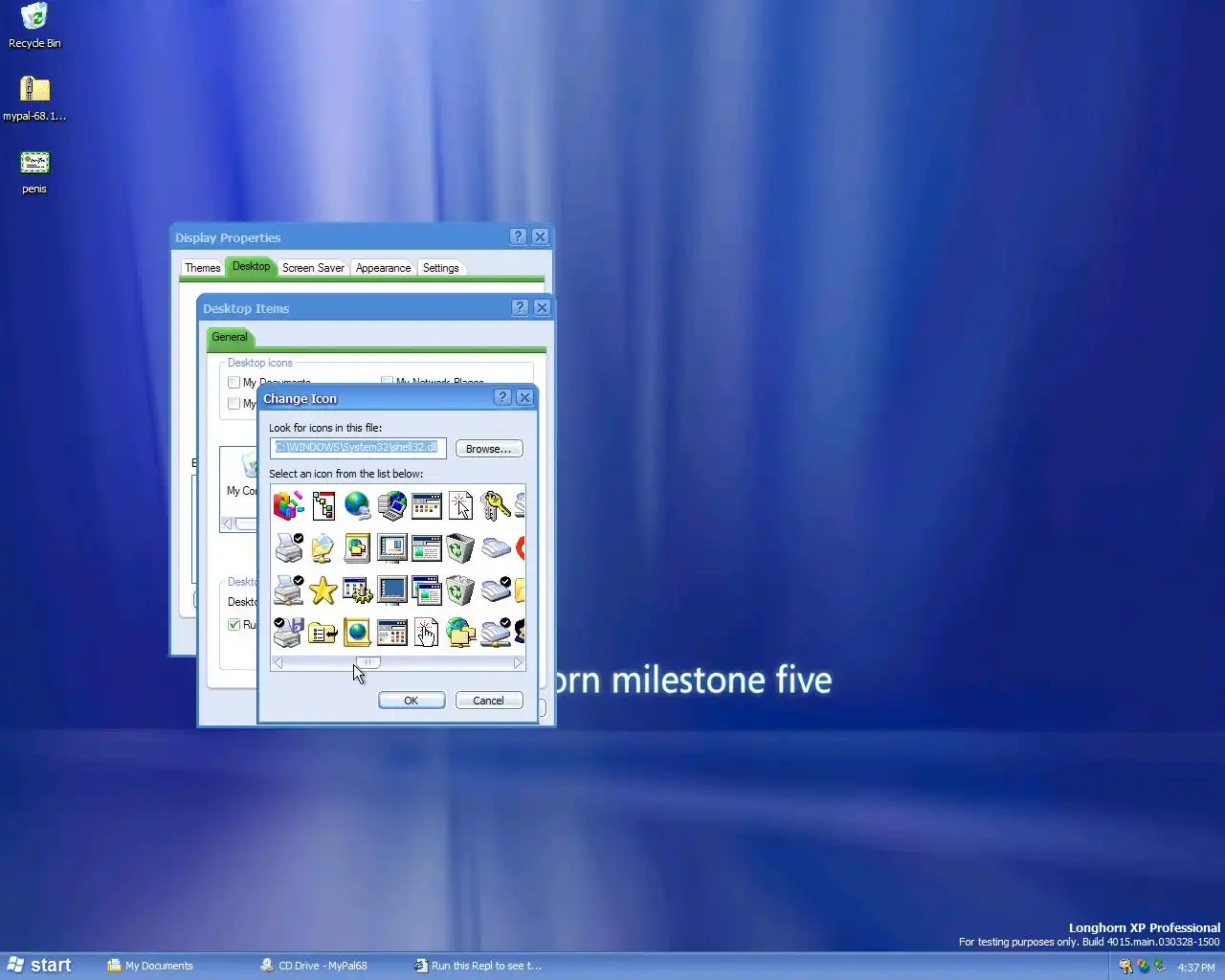
Task: Close the Change Icon dialog
Action: pos(524,397)
